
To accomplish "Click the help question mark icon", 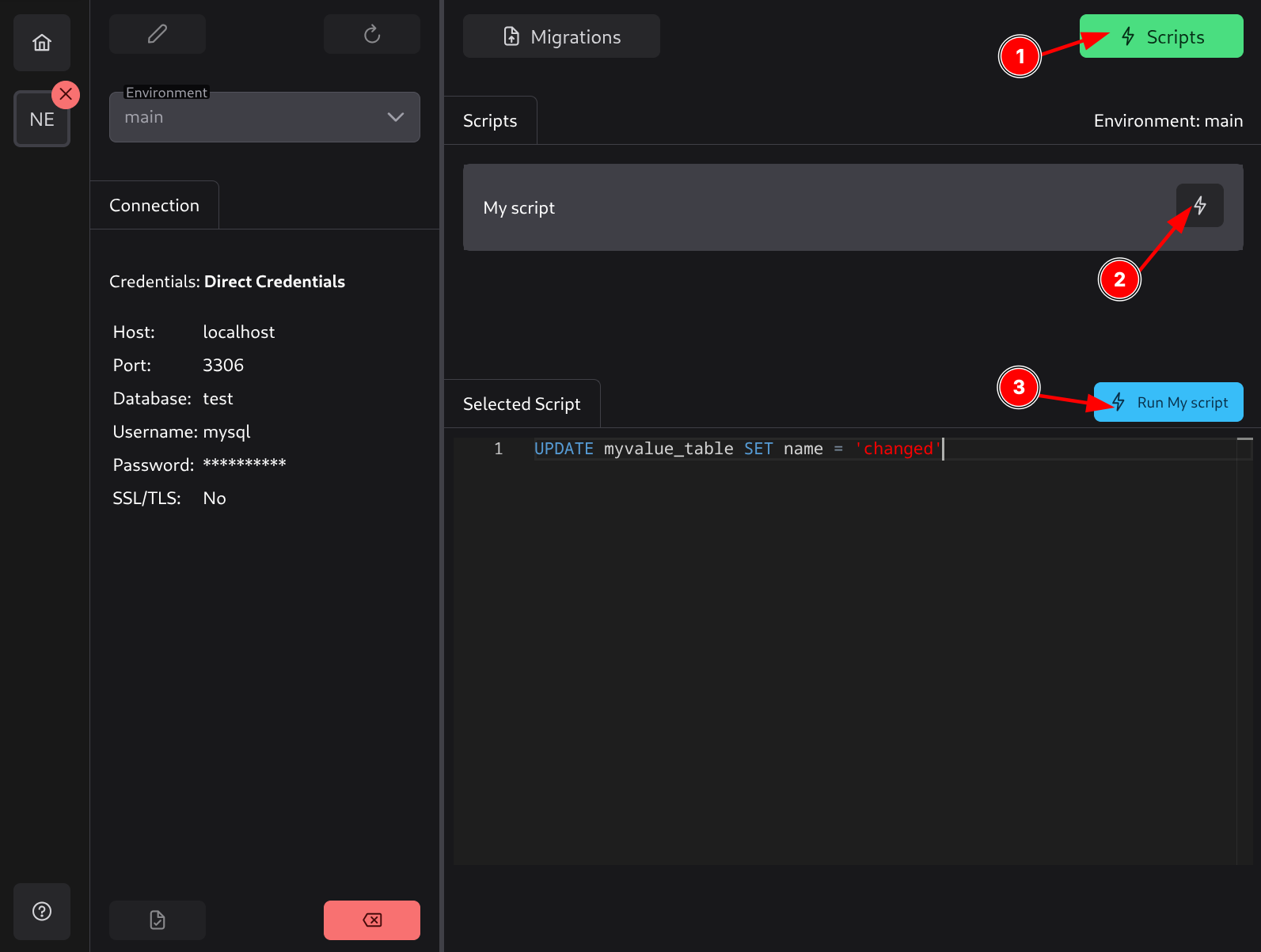I will click(x=42, y=912).
